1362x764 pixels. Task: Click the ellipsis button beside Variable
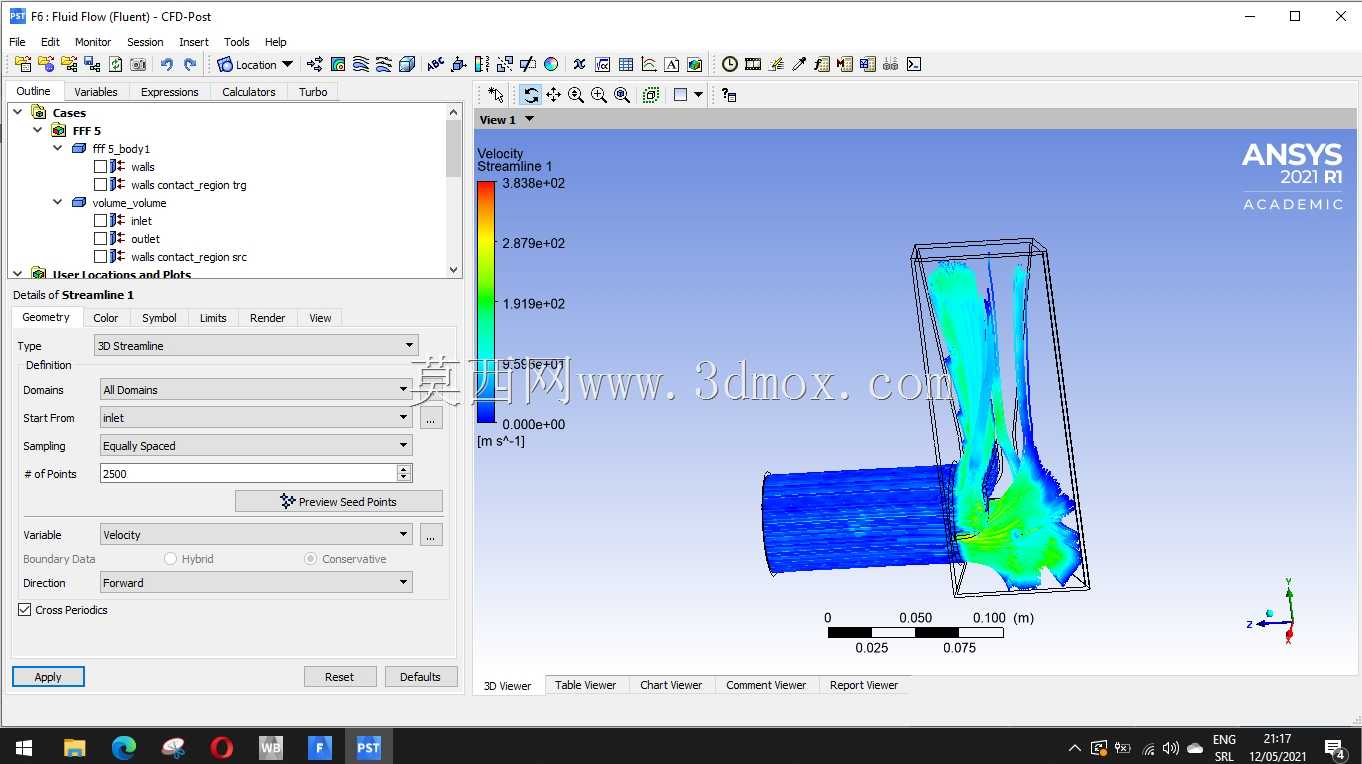[x=431, y=535]
